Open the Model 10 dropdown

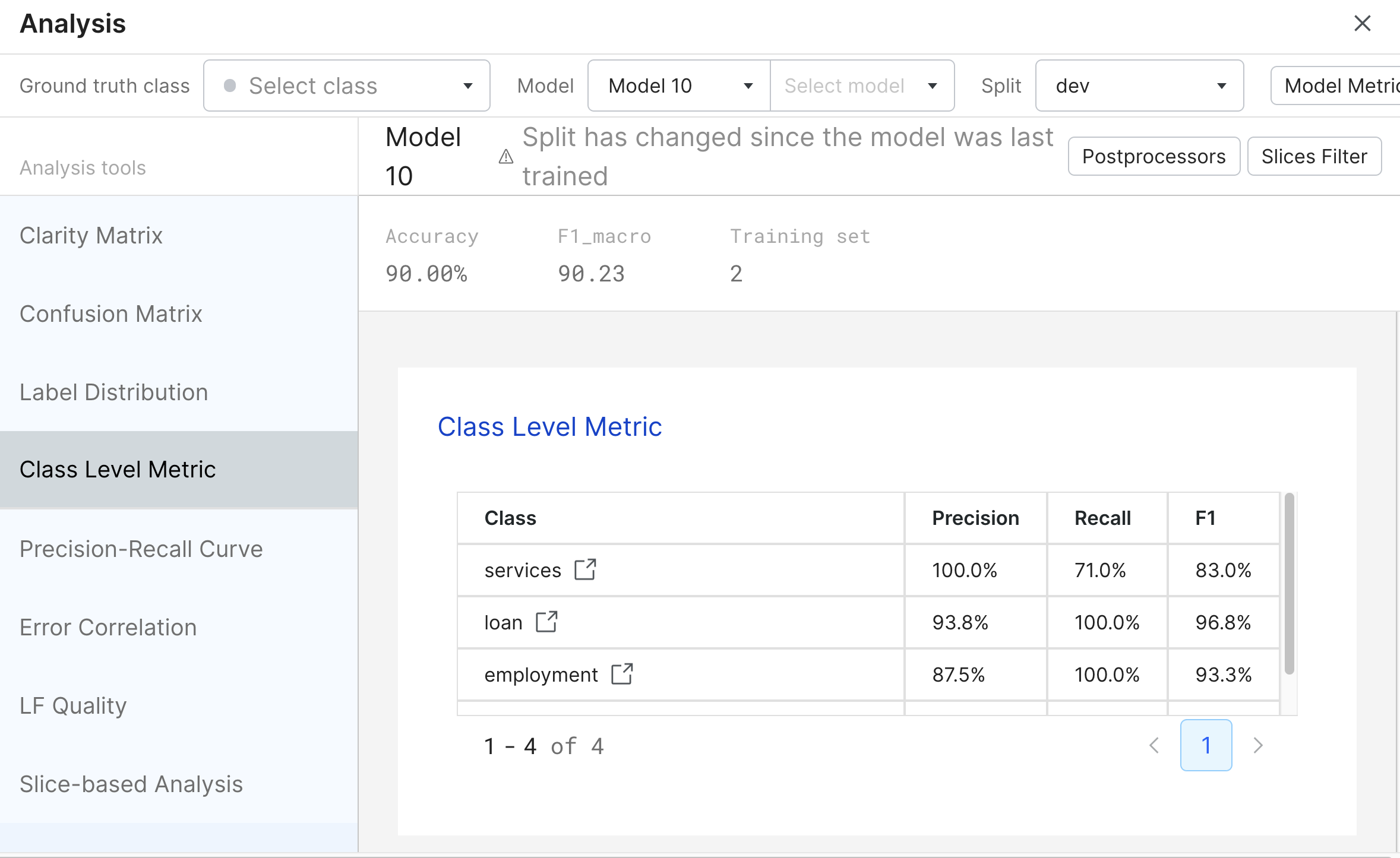coord(679,86)
